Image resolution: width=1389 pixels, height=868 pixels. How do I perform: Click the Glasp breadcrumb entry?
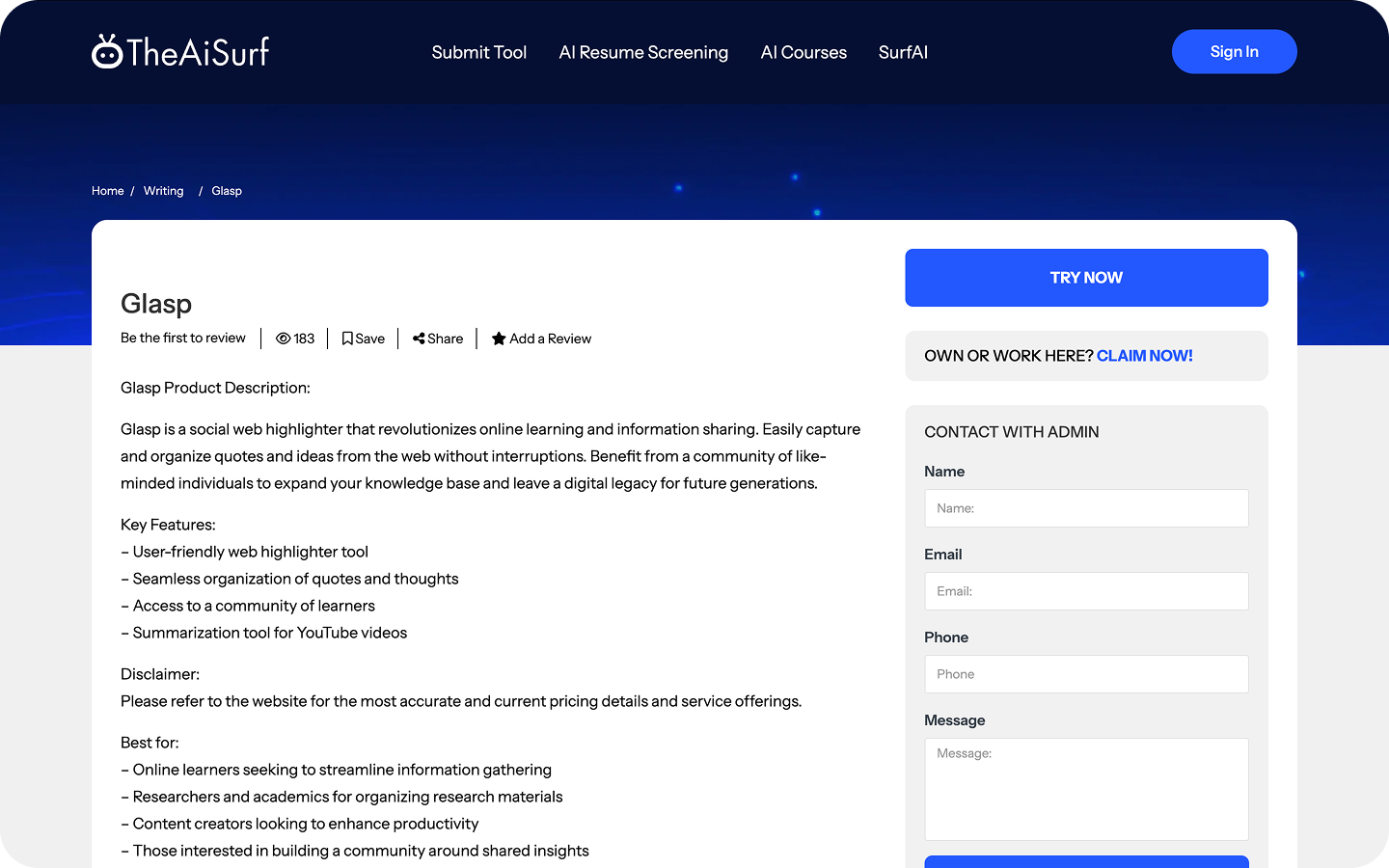(227, 191)
